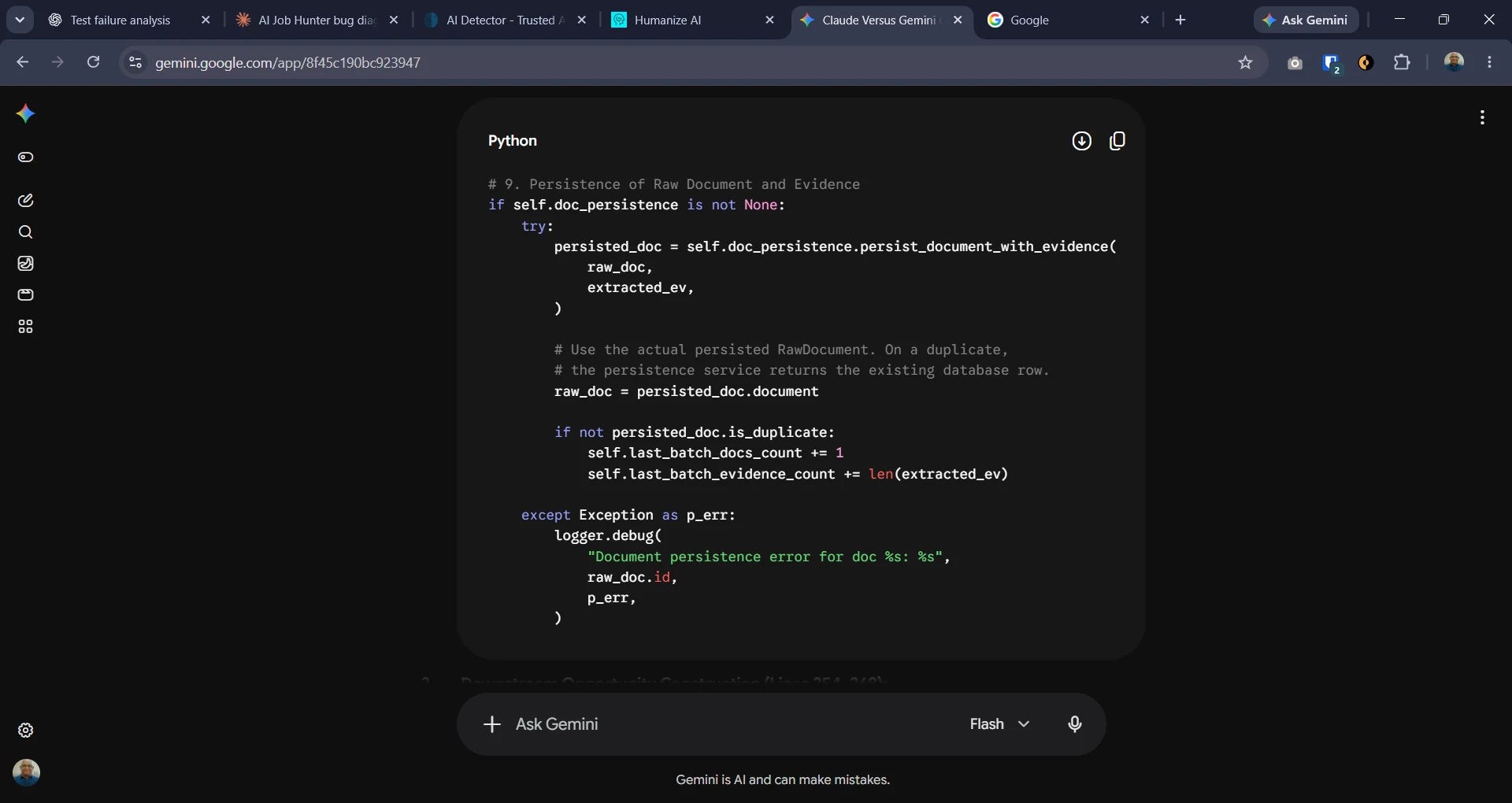Expand the tab search dropdown arrow
The height and width of the screenshot is (803, 1512).
pos(20,20)
